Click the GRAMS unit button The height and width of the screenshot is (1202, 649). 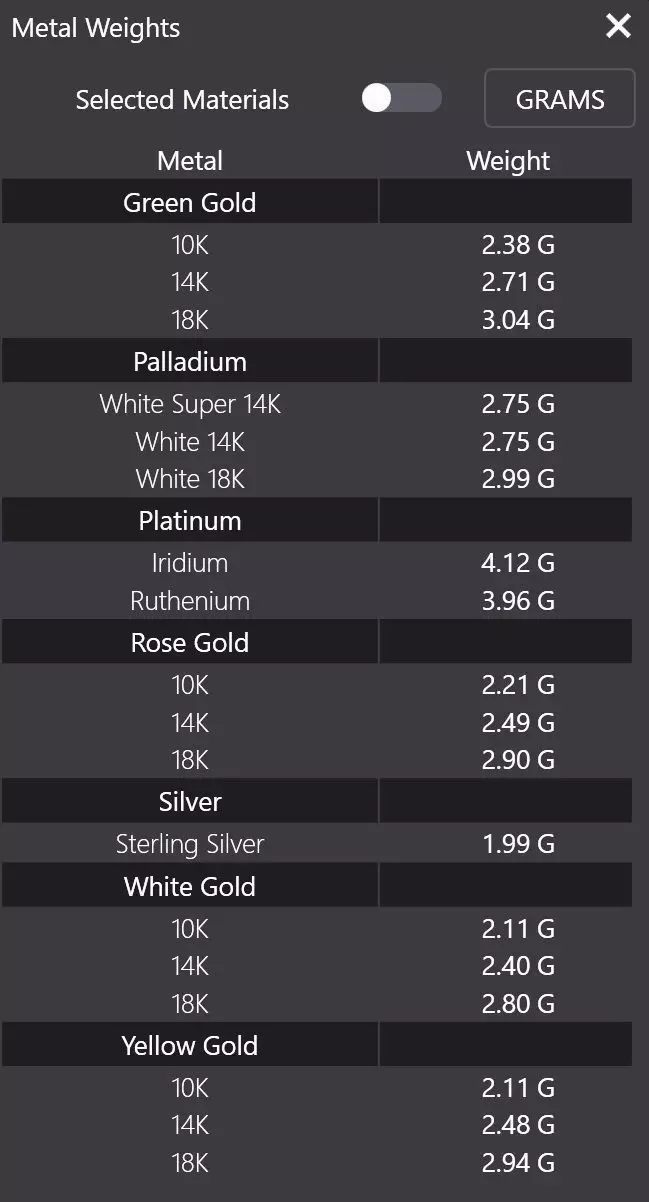[x=559, y=99]
